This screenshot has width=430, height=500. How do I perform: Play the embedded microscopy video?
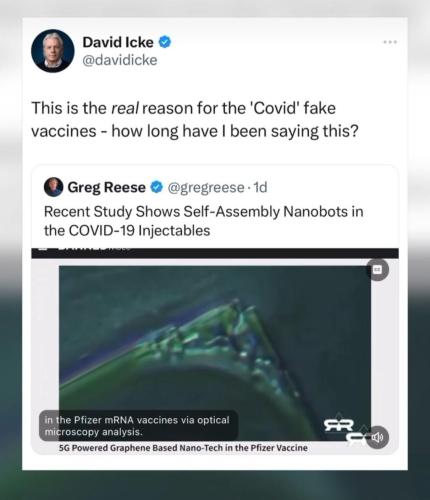215,353
